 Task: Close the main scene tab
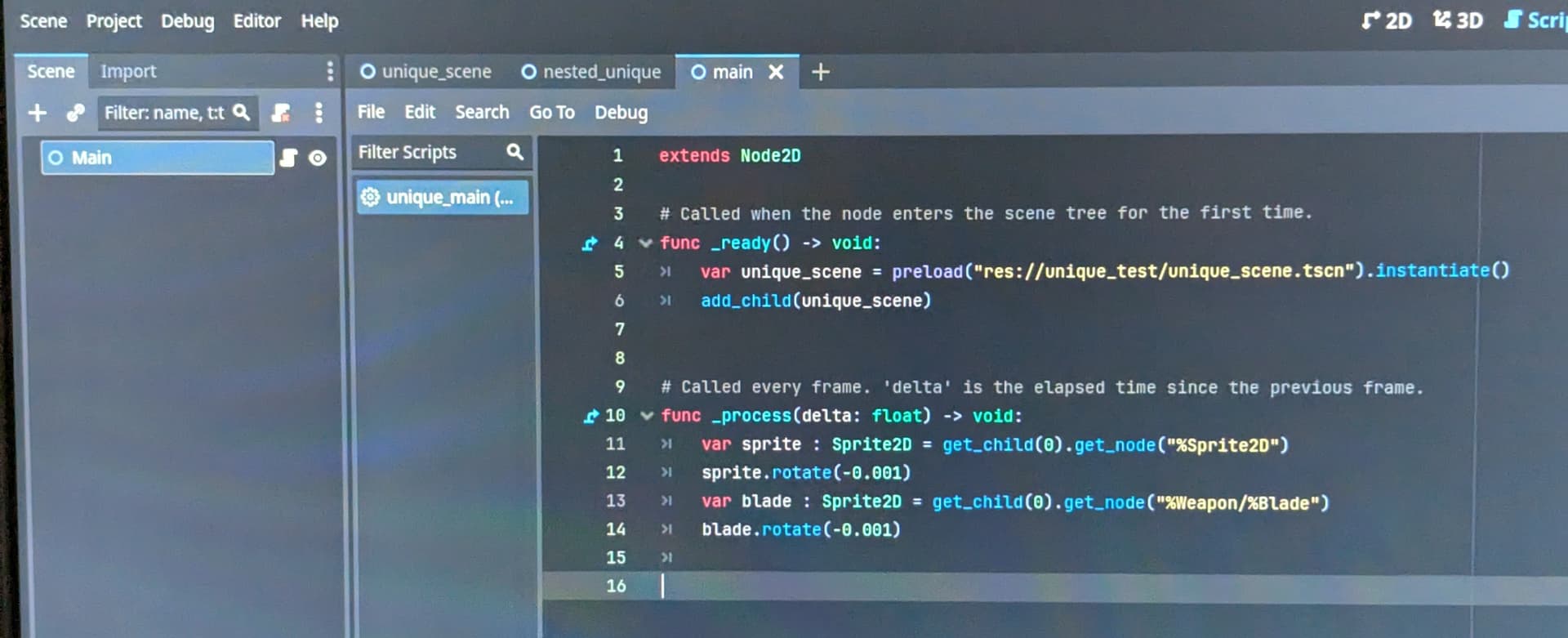[x=776, y=72]
